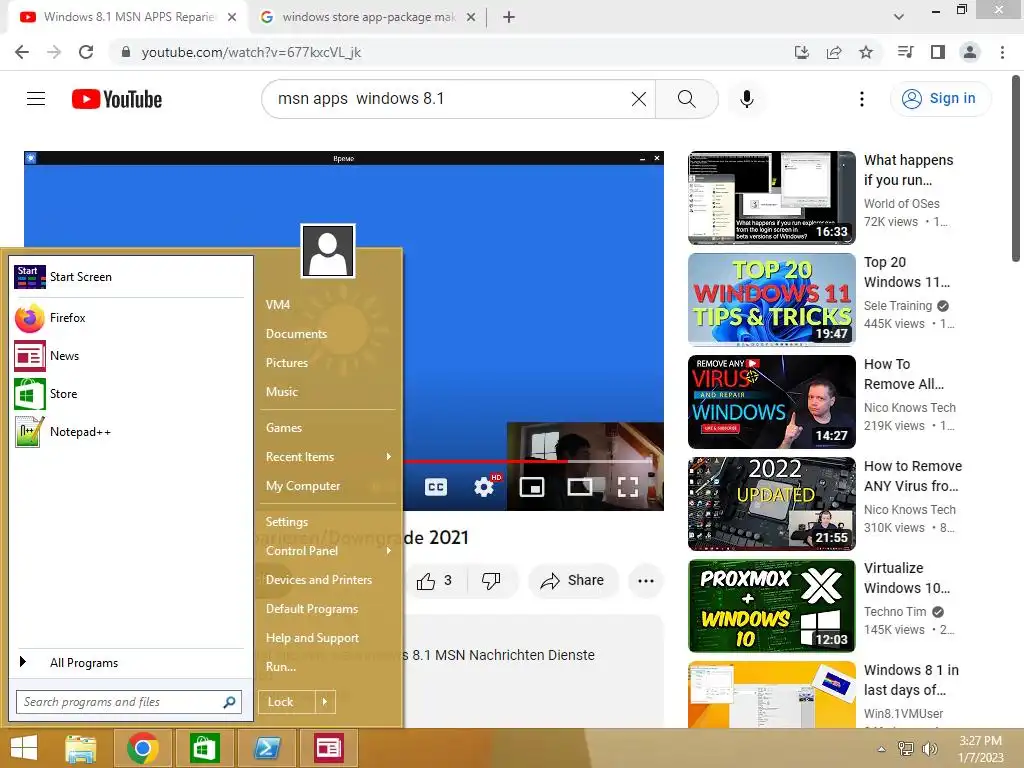The height and width of the screenshot is (768, 1024).
Task: Toggle theater mode on the video
Action: click(x=580, y=487)
